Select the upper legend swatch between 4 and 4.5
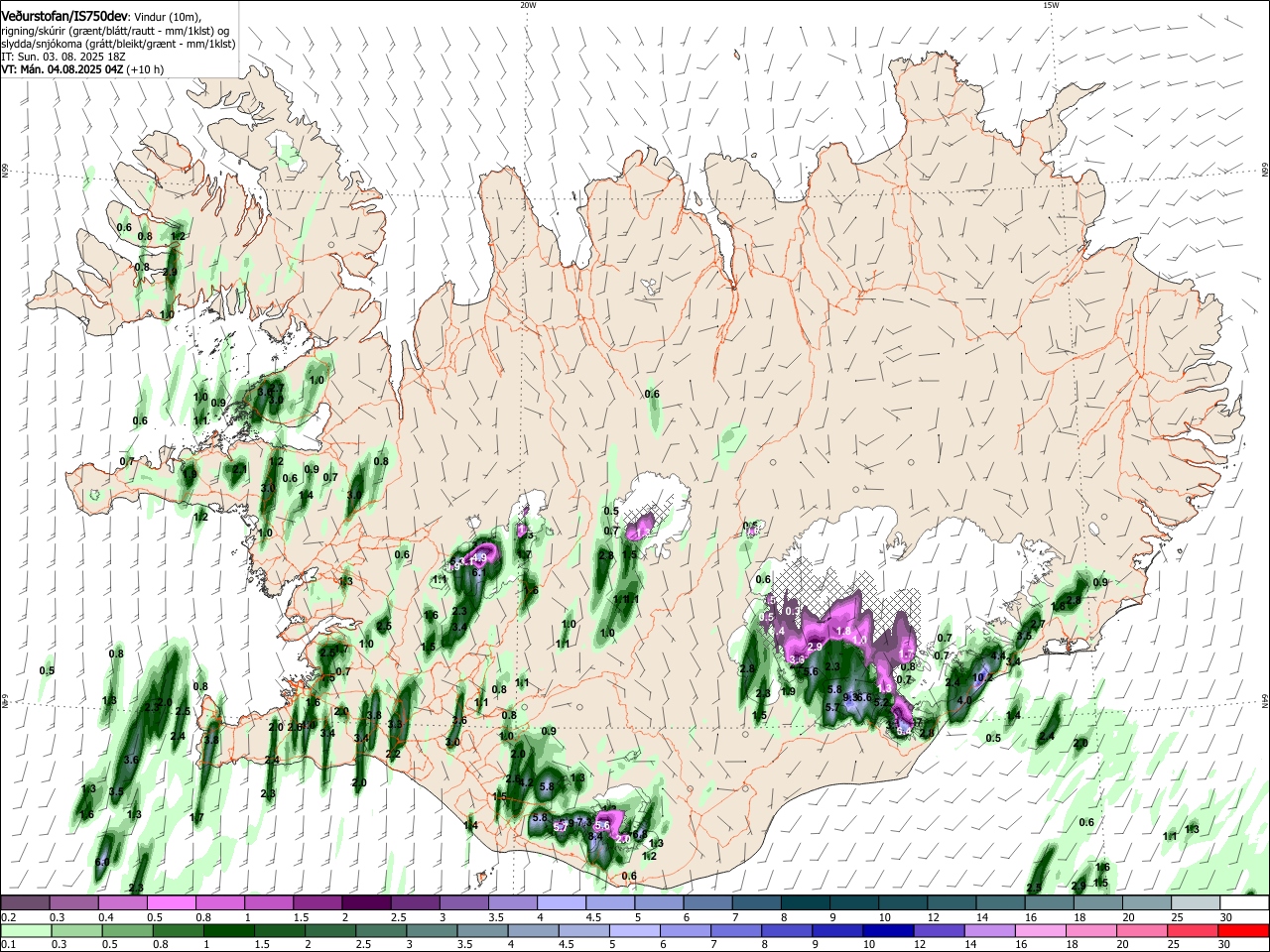The width and height of the screenshot is (1270, 952). pos(561,902)
